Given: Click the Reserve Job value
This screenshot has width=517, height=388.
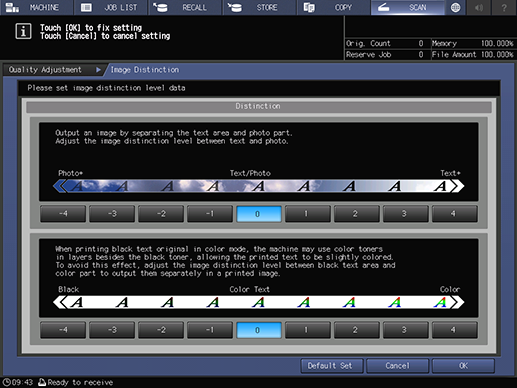Looking at the screenshot, I should pos(421,55).
